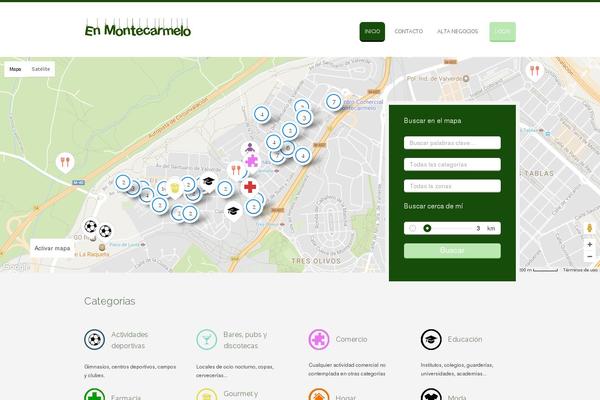Open the Todas las categorías dropdown
Image resolution: width=600 pixels, height=400 pixels.
pos(452,164)
